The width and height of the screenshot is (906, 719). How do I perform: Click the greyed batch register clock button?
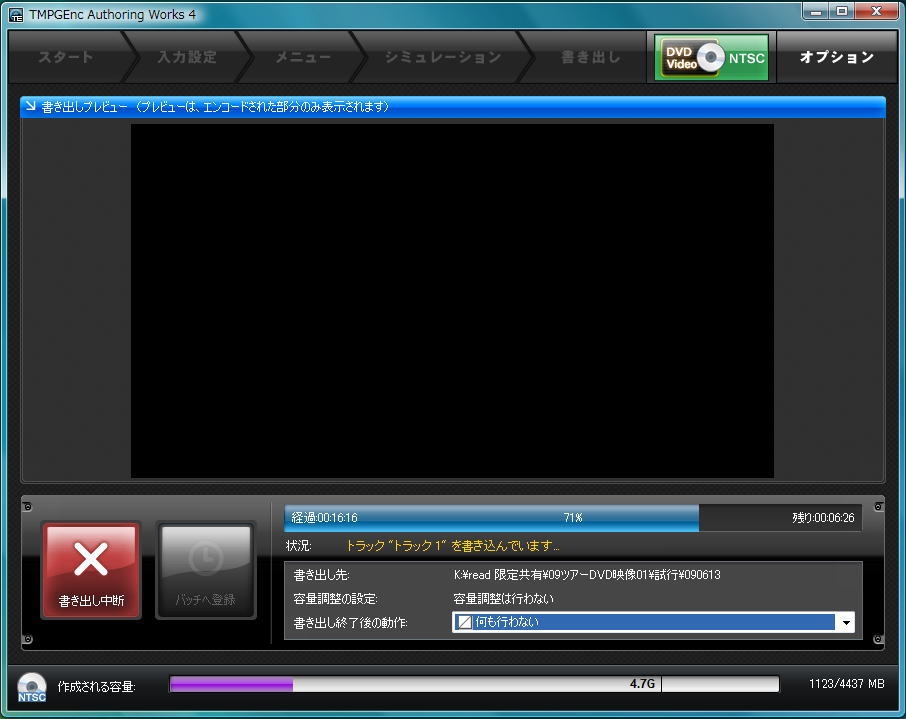(x=206, y=570)
